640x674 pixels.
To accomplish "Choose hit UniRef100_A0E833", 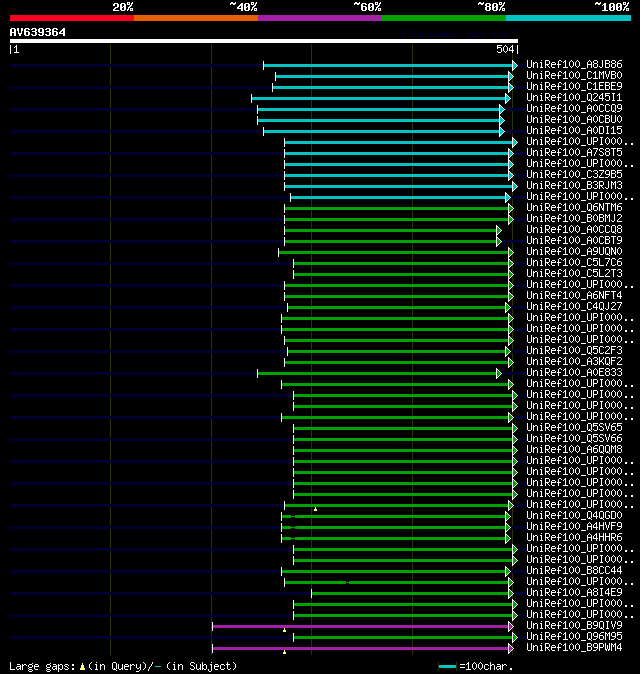I will pos(574,373).
